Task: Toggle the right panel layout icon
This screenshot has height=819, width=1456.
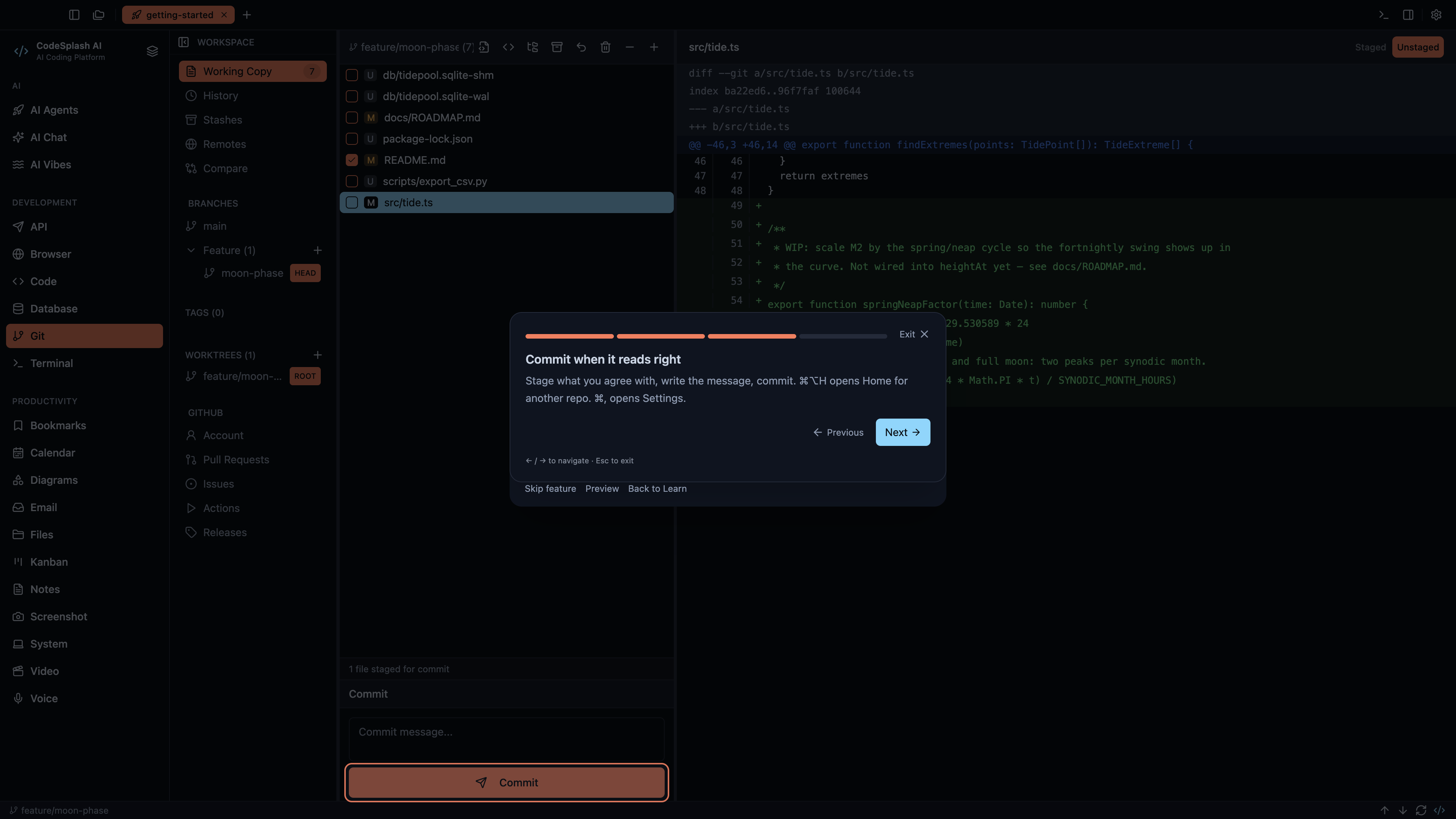Action: [1408, 15]
